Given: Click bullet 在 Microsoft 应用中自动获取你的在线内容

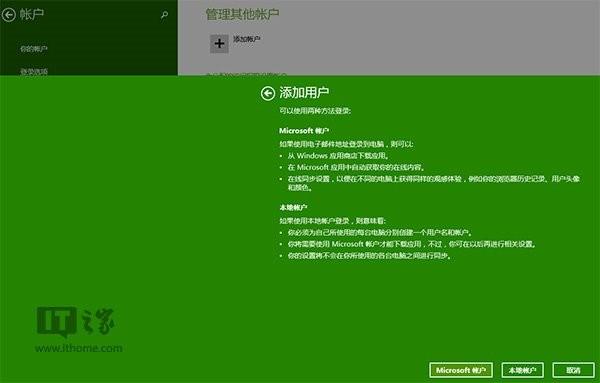Looking at the screenshot, I should pyautogui.click(x=356, y=167).
